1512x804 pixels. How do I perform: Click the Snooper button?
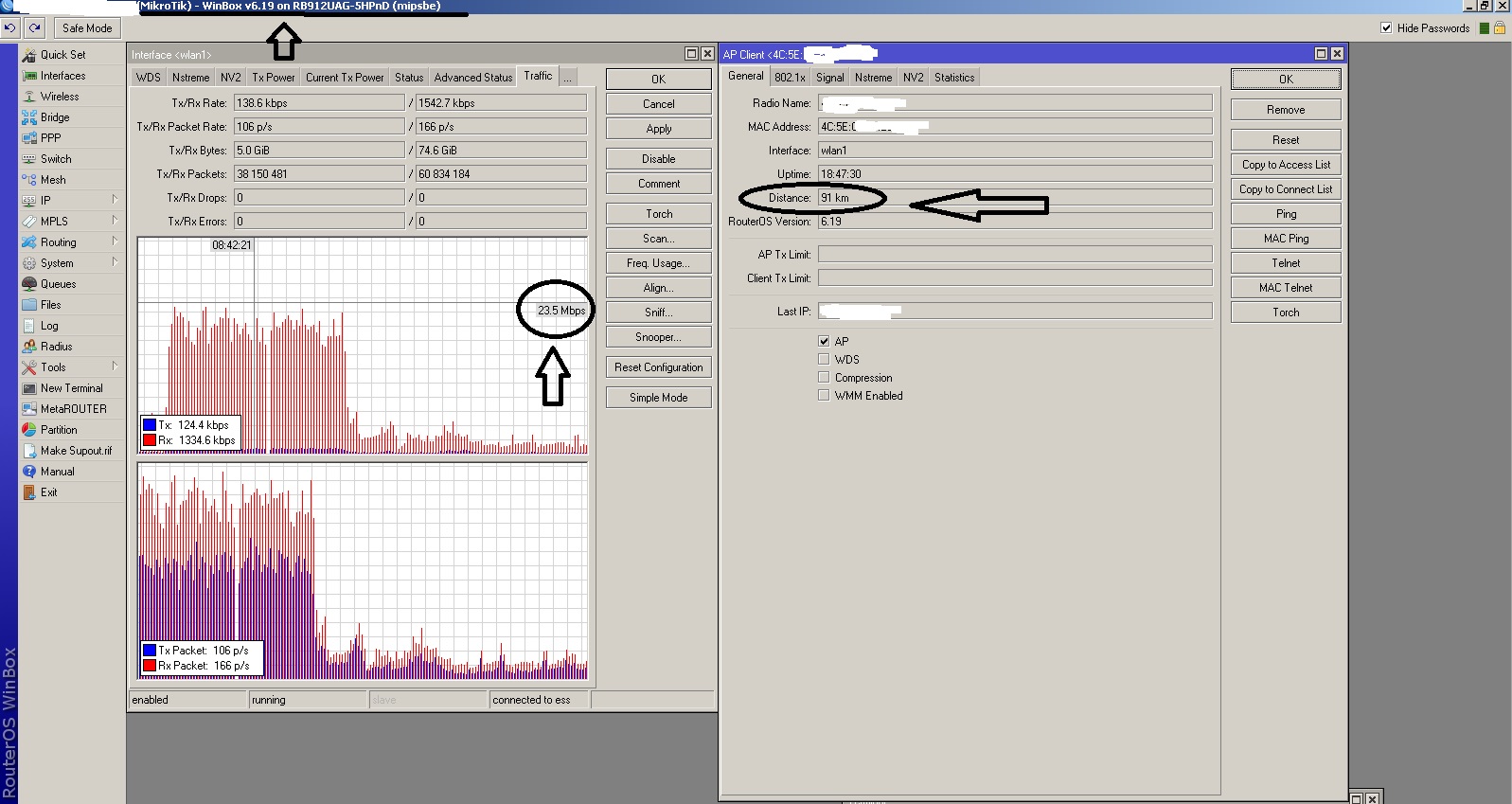click(x=659, y=337)
